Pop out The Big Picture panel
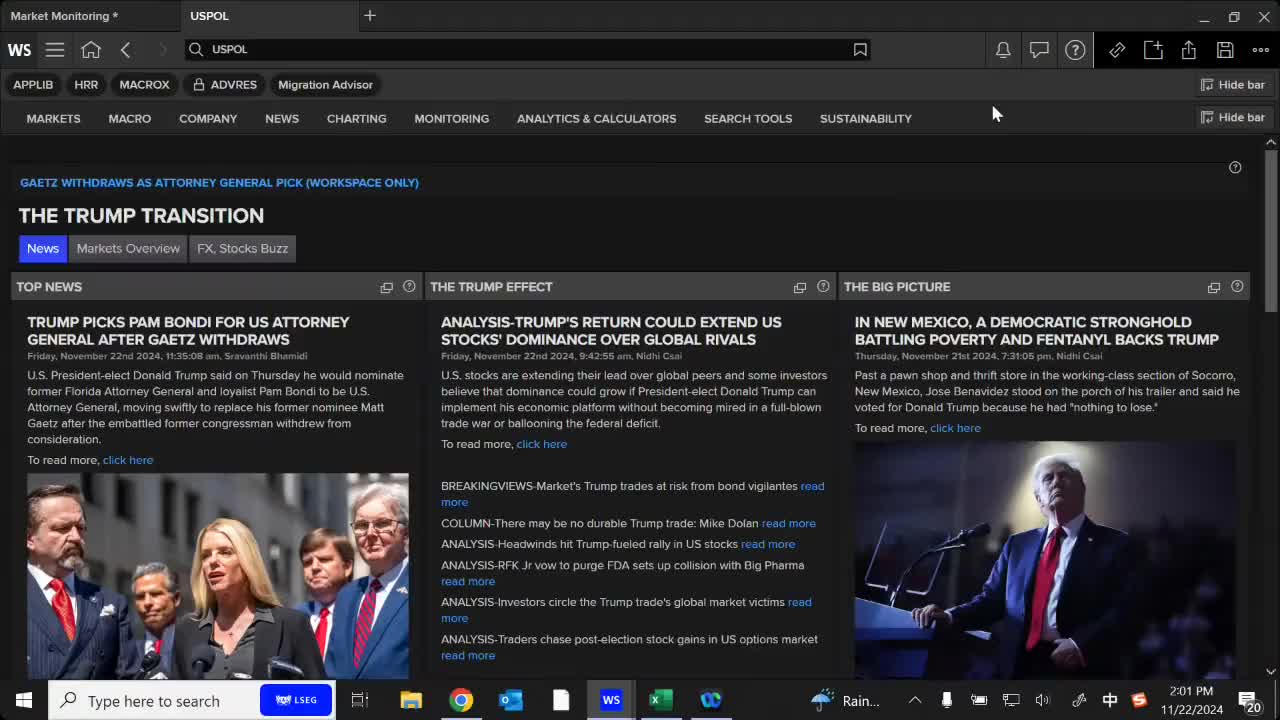This screenshot has height=720, width=1280. pos(1214,287)
